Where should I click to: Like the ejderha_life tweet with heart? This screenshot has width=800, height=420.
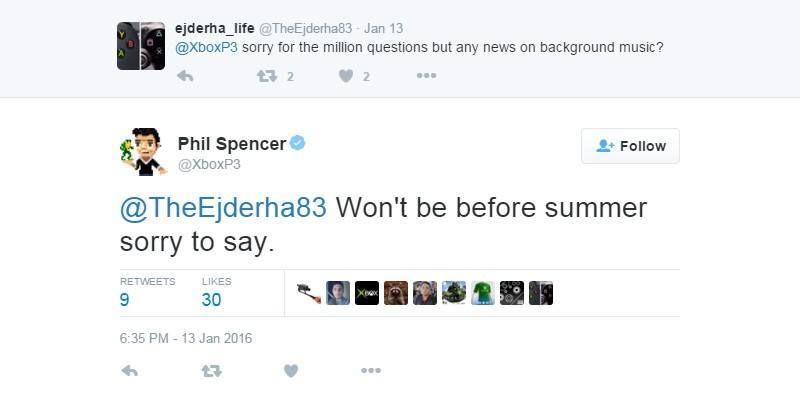point(346,76)
